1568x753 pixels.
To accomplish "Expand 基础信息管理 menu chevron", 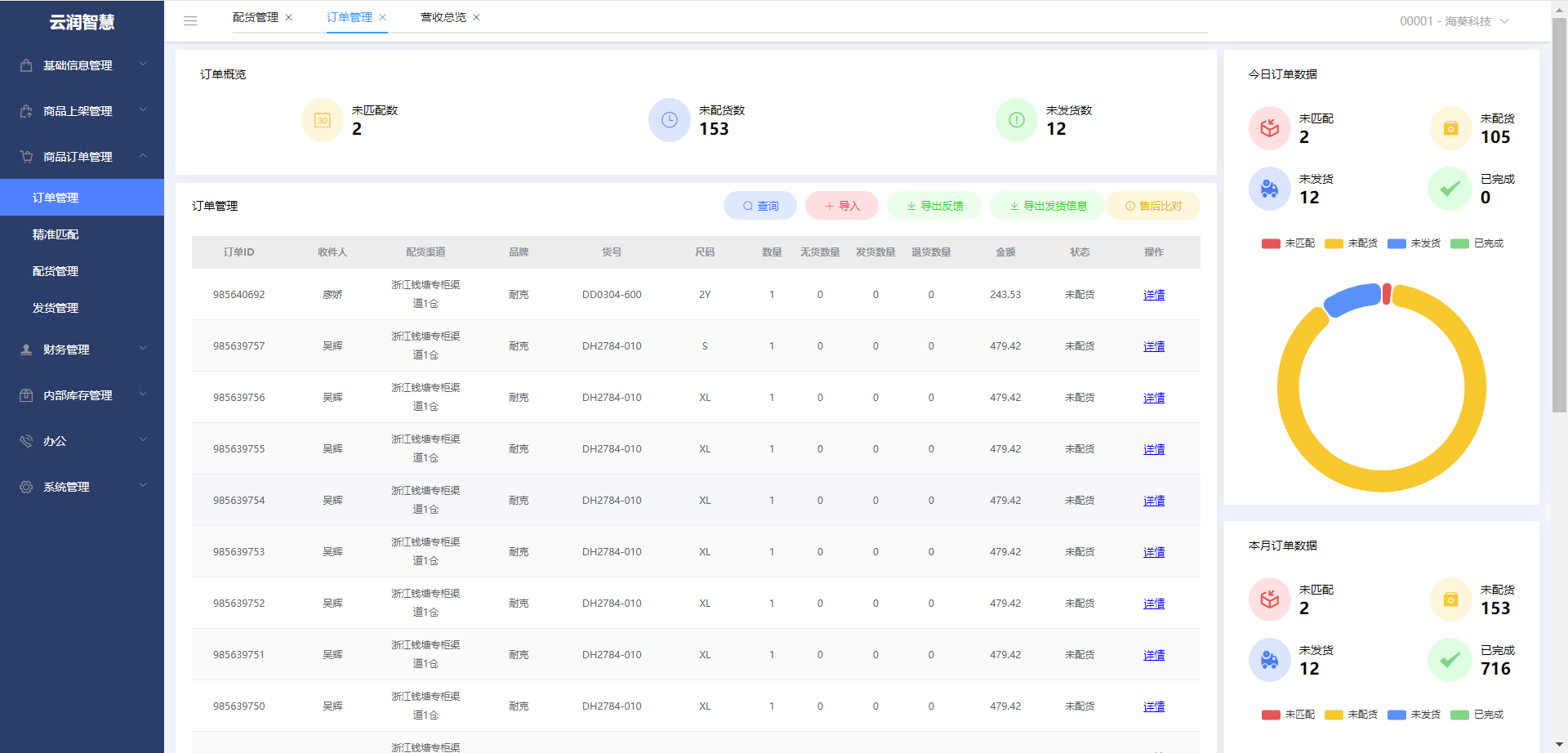I will click(143, 64).
